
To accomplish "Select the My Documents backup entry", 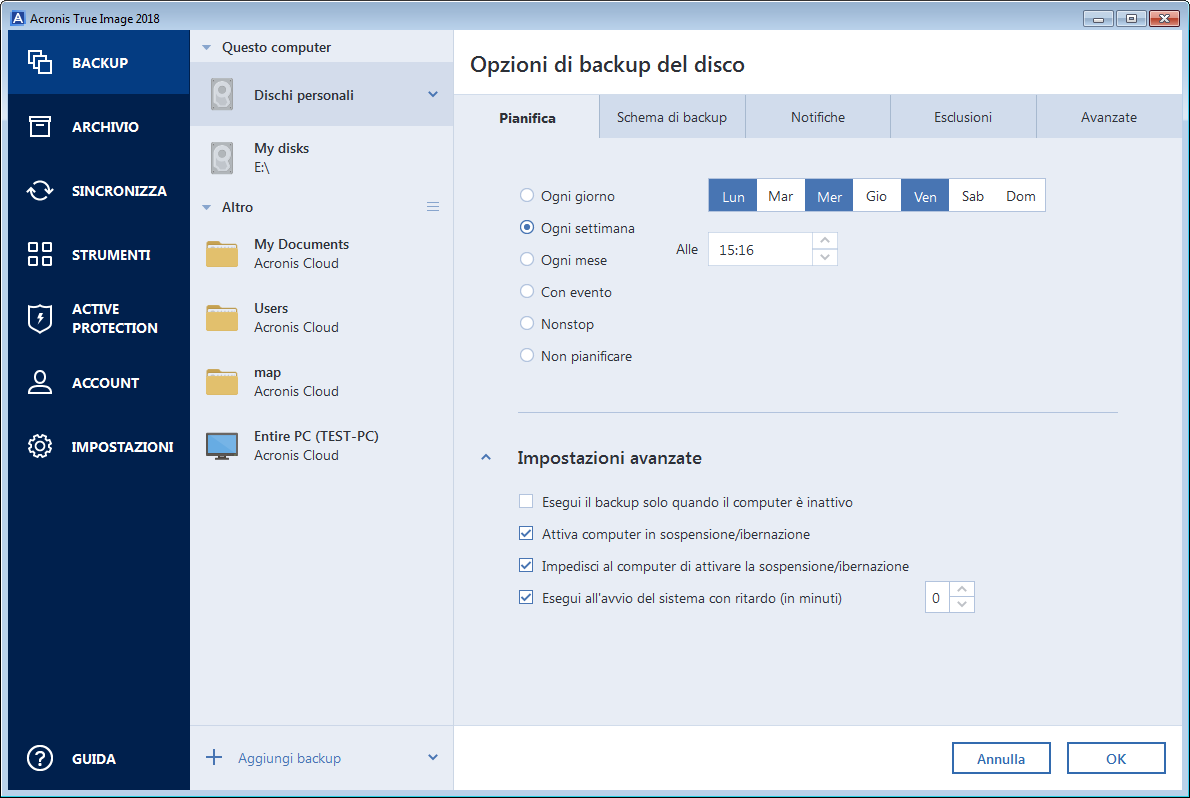I will [x=322, y=254].
